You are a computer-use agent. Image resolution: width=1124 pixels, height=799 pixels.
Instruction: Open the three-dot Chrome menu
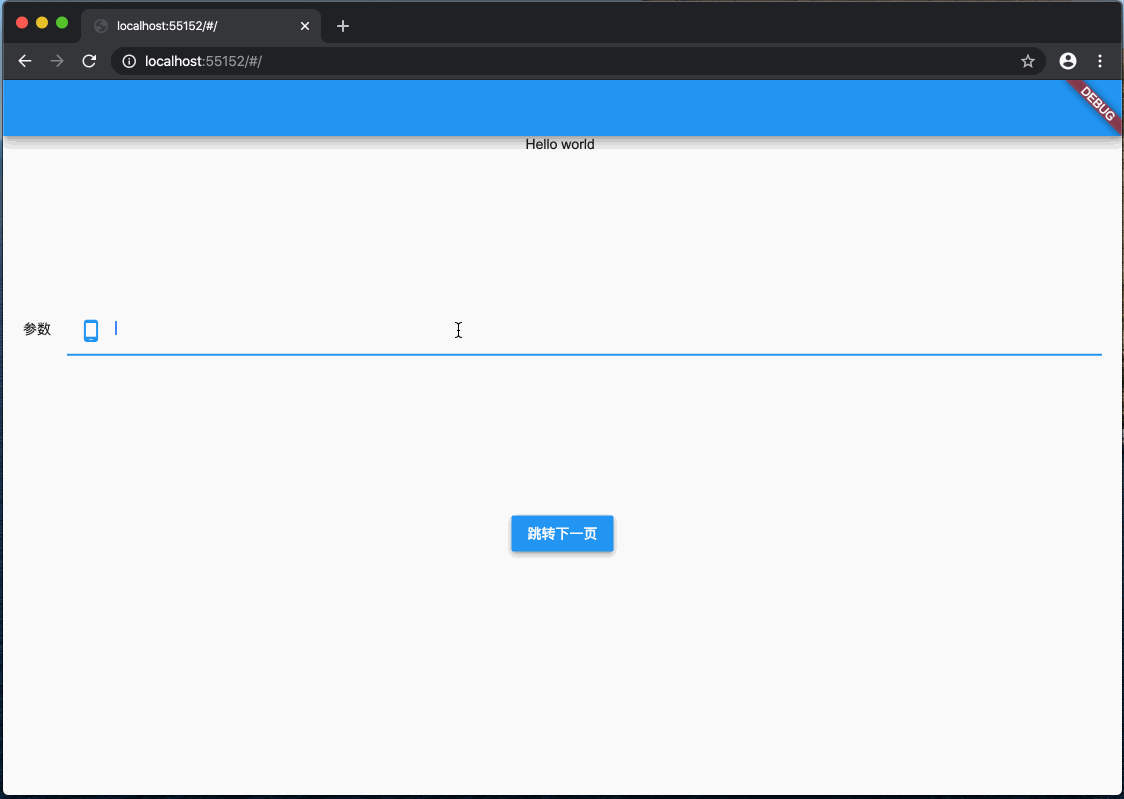point(1101,61)
